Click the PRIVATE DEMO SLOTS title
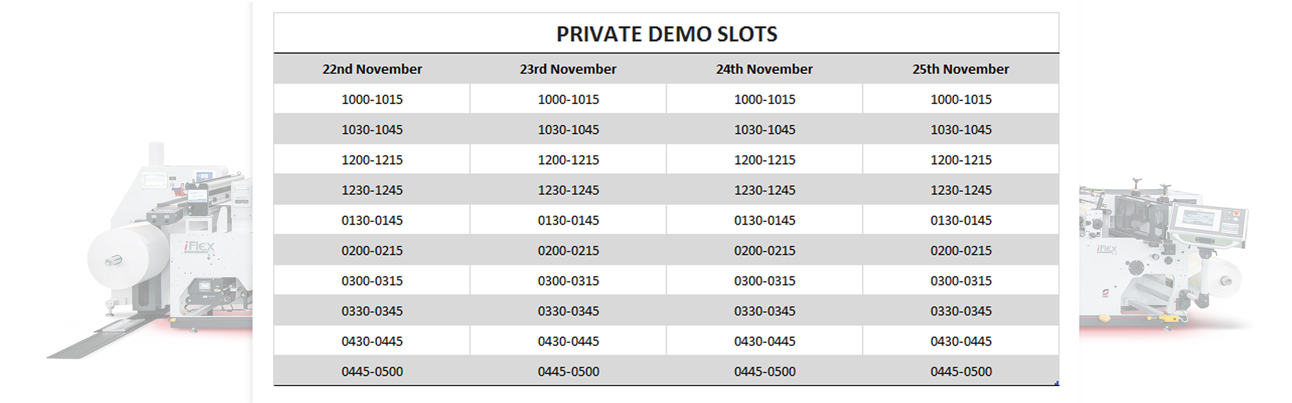This screenshot has width=1292, height=403. tap(667, 34)
